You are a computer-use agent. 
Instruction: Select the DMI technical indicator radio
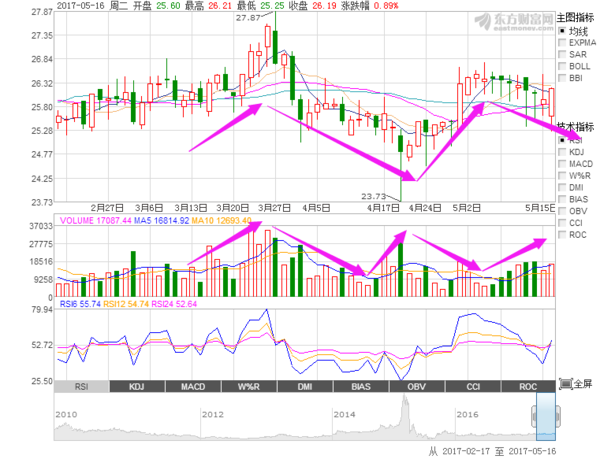(562, 187)
